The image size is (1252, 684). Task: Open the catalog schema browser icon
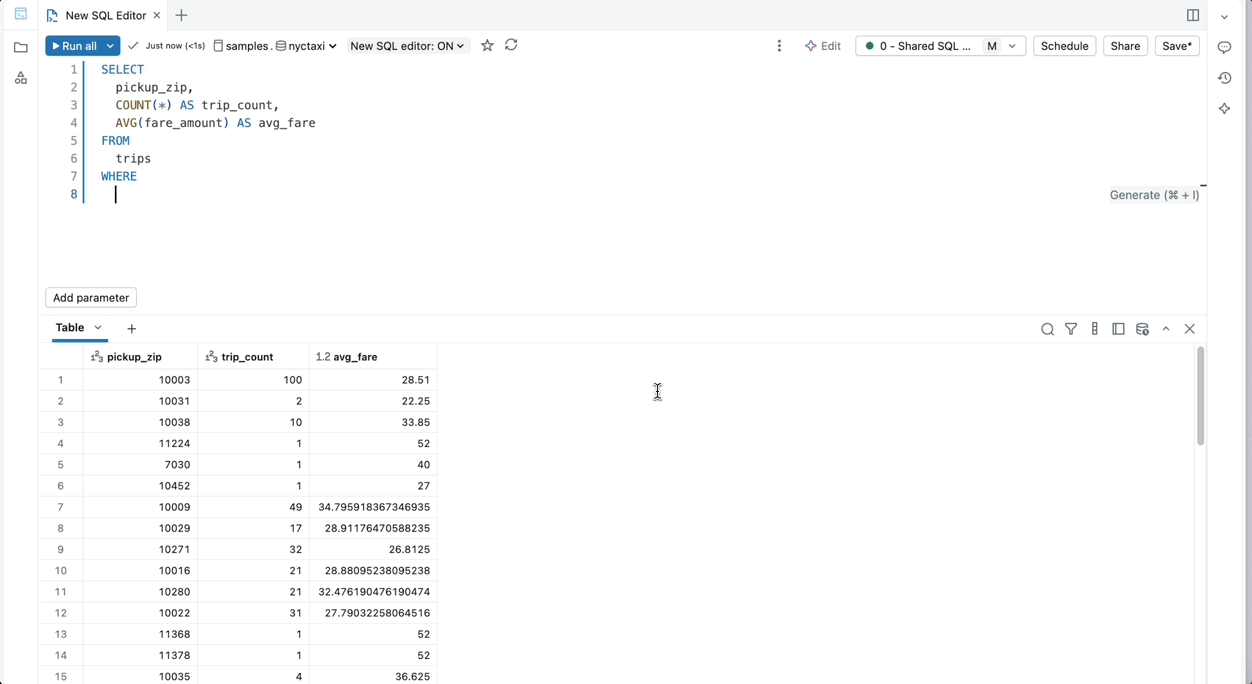[20, 78]
